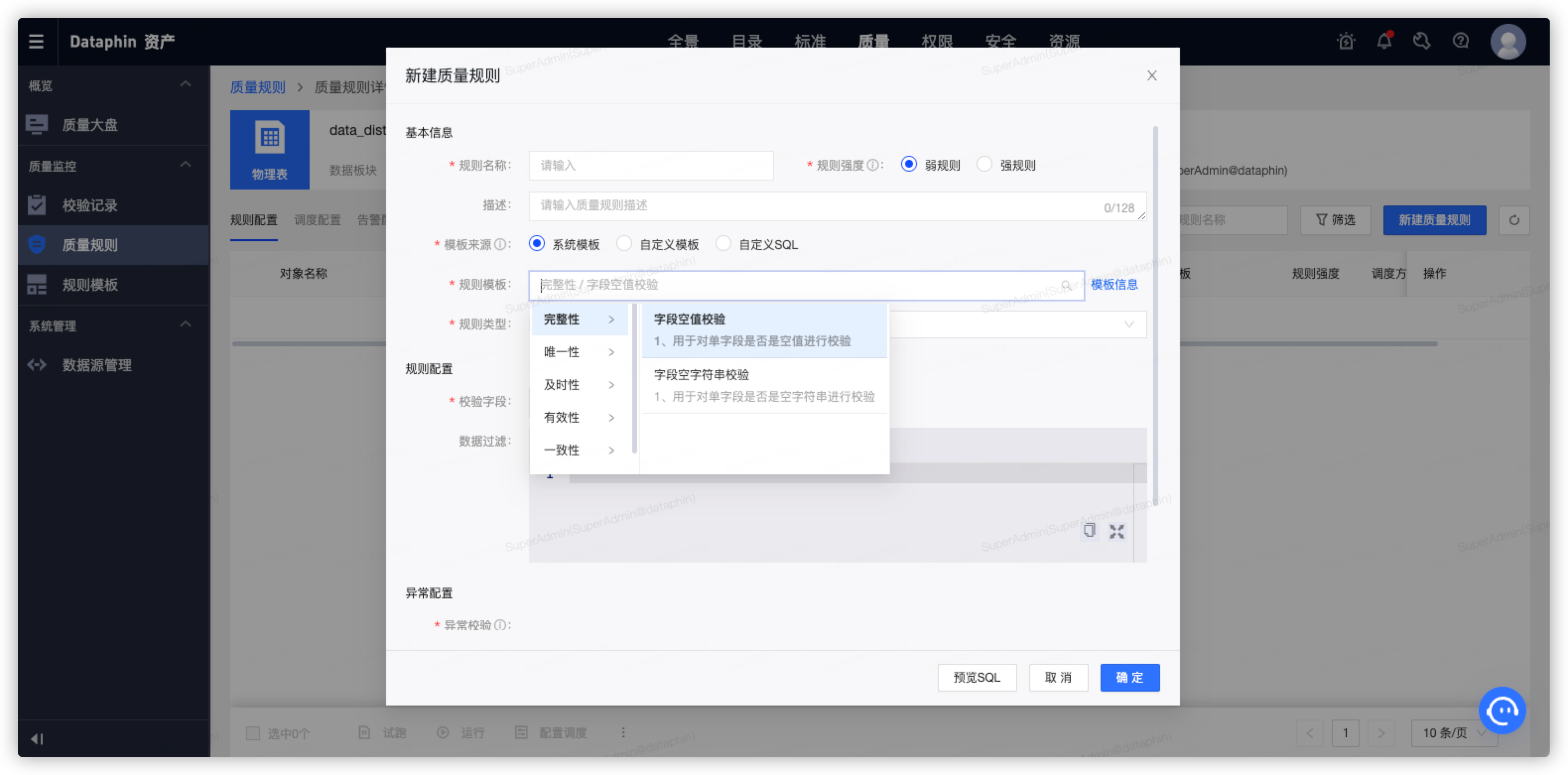Expand the 一致性 category
The image size is (1568, 775).
[580, 451]
